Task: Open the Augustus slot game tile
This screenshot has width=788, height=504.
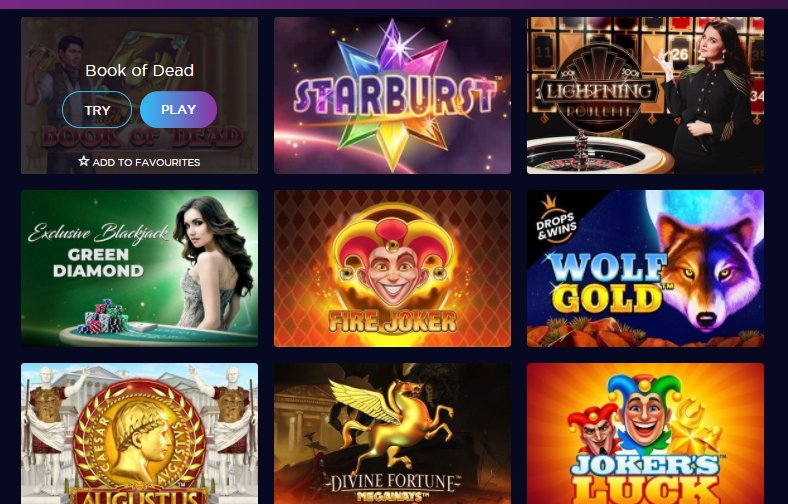Action: coord(139,433)
